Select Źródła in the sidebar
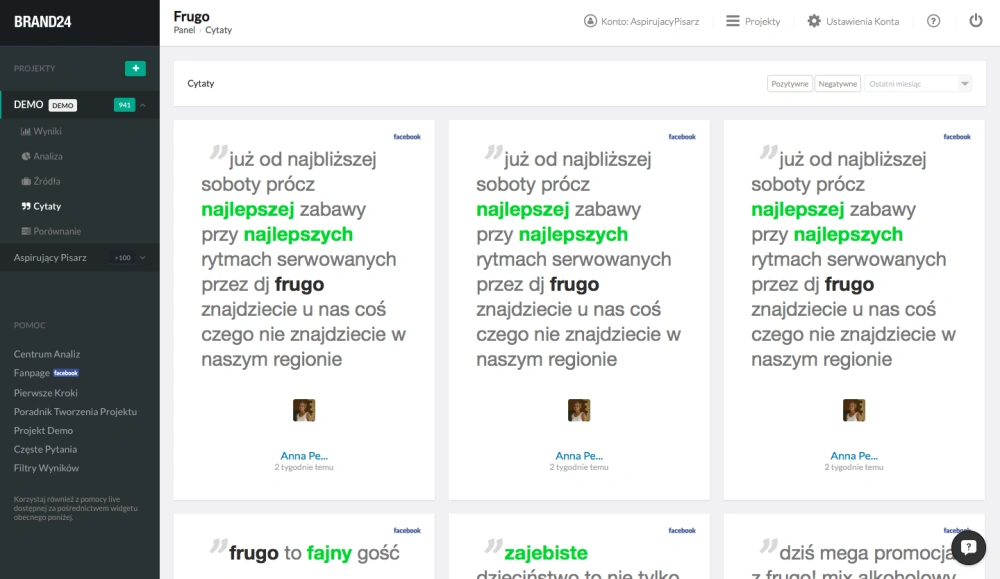This screenshot has height=579, width=1000. [46, 181]
